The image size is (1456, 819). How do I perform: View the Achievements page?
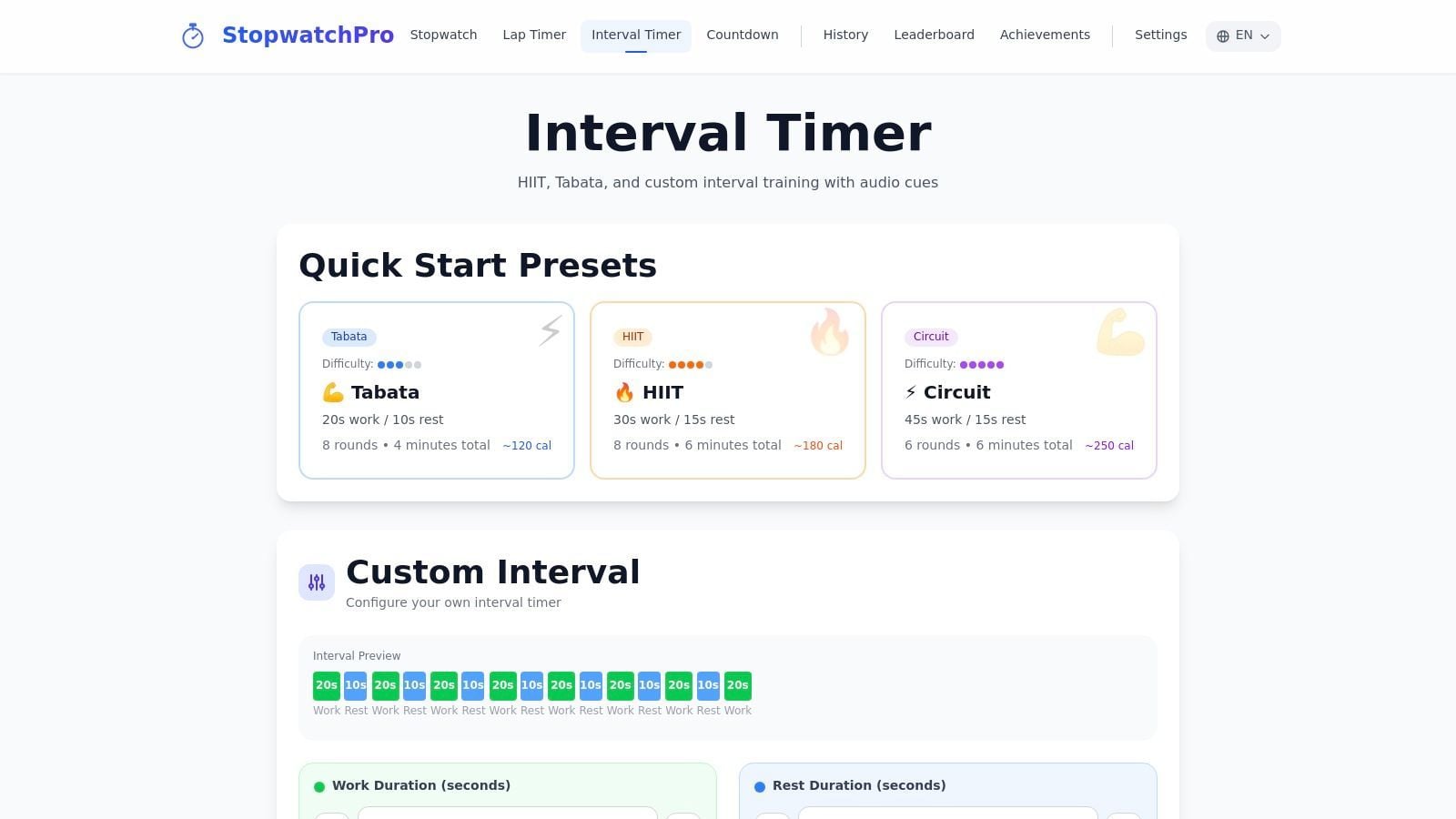tap(1045, 35)
